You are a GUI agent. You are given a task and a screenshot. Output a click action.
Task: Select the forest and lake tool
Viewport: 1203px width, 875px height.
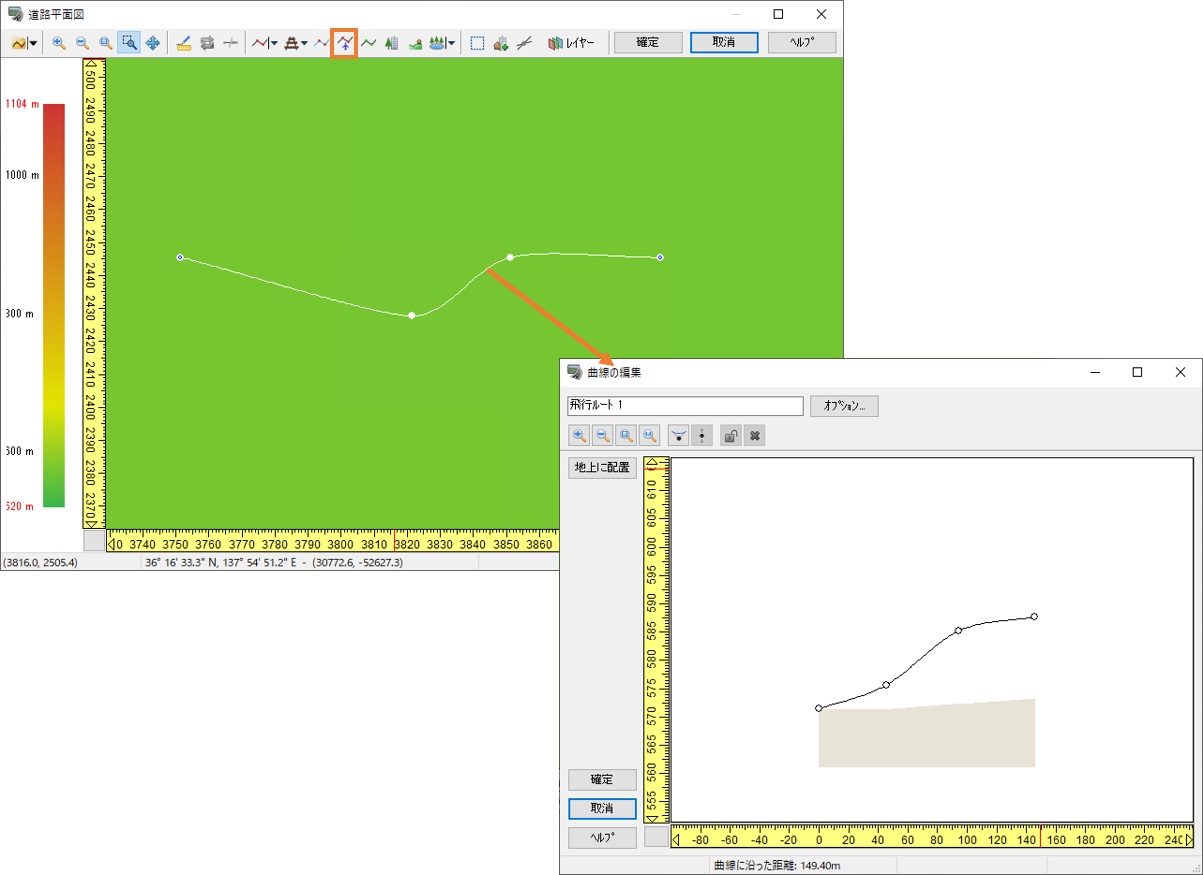(437, 43)
